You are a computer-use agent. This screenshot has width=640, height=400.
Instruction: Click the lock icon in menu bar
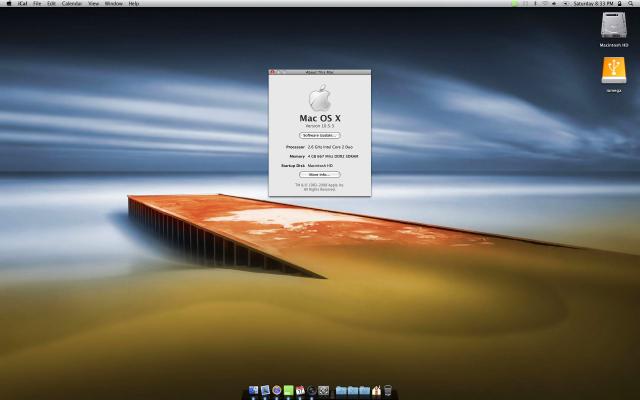point(620,3)
